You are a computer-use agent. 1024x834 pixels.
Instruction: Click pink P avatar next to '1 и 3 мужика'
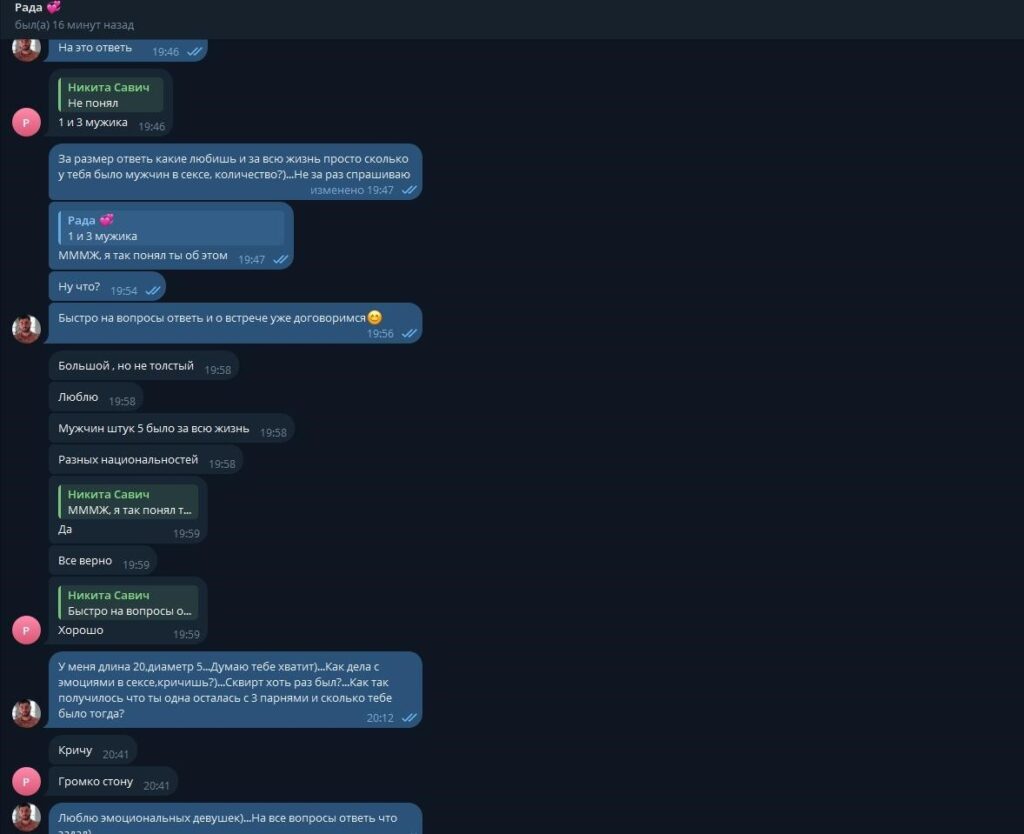tap(26, 122)
